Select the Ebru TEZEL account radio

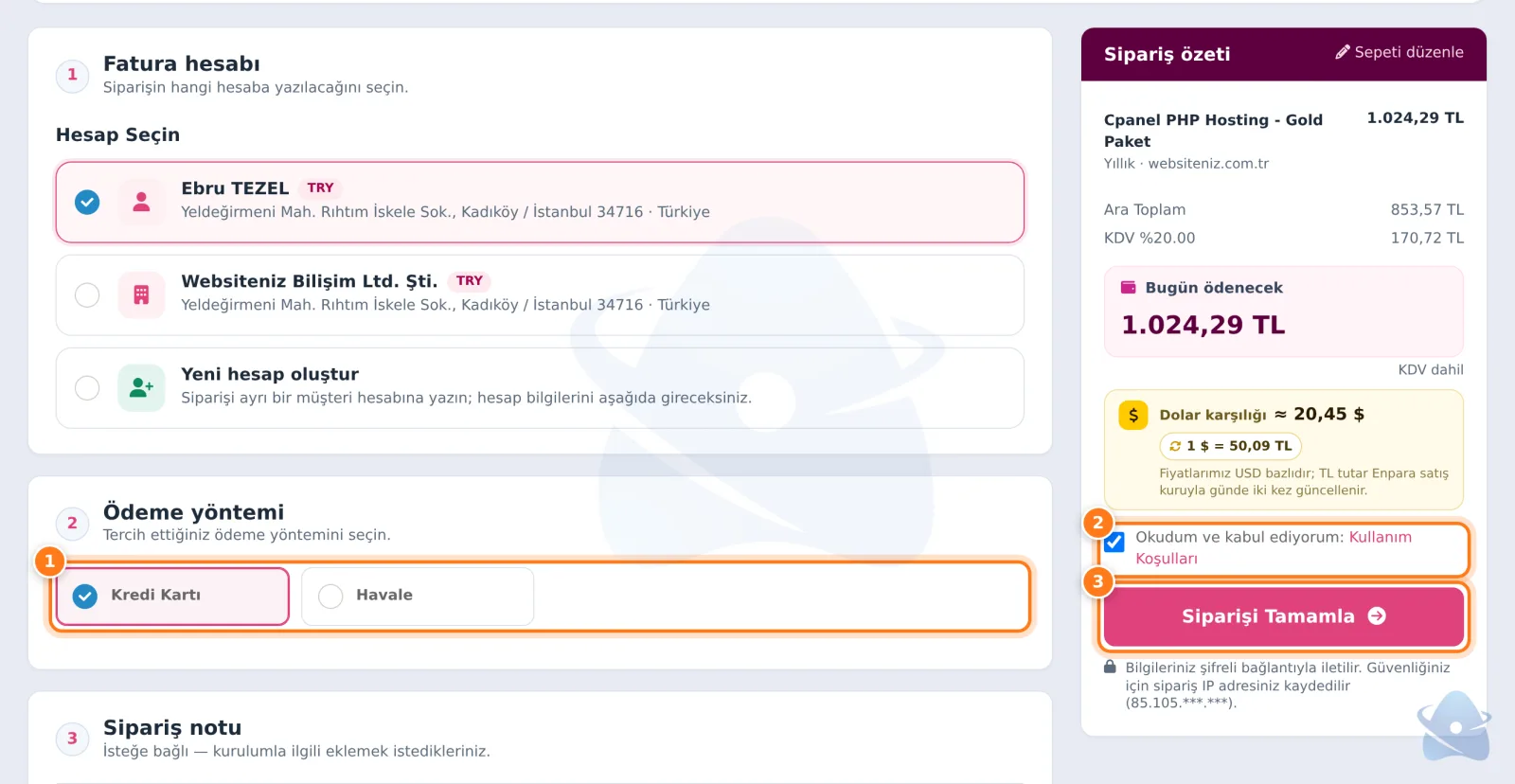pos(87,202)
